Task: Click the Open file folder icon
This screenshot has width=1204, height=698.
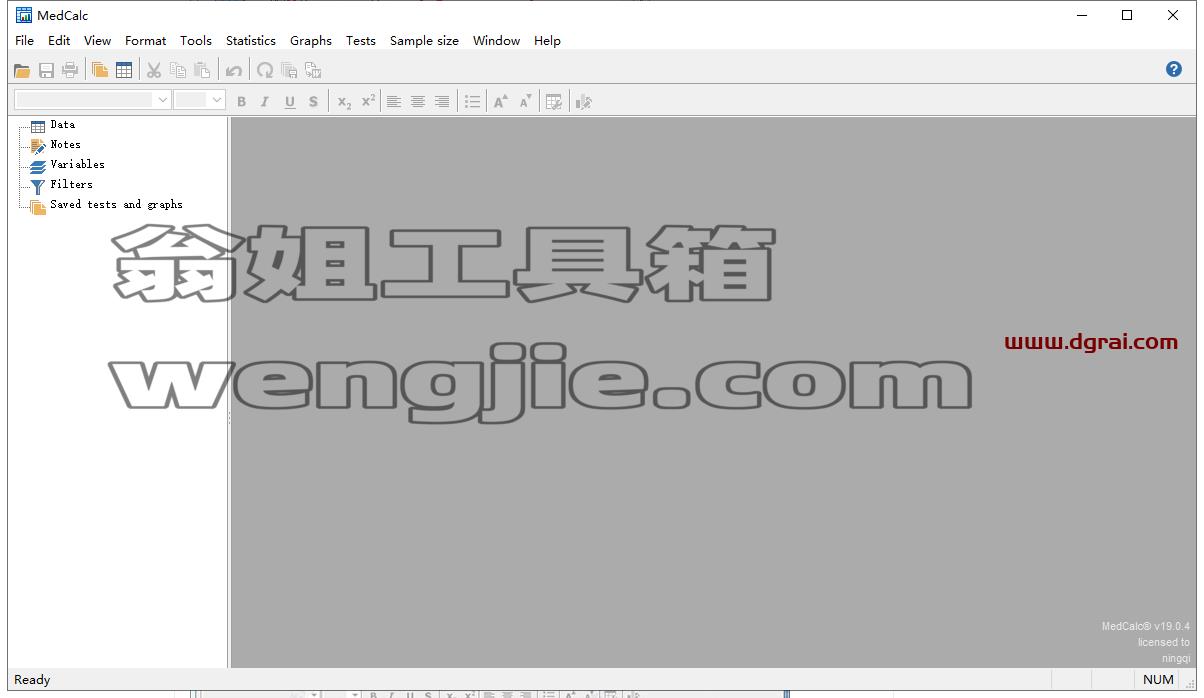Action: point(22,70)
